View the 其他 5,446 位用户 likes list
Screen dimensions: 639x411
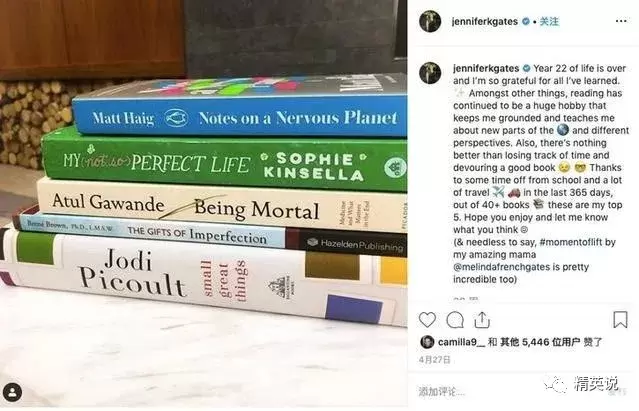(540, 342)
